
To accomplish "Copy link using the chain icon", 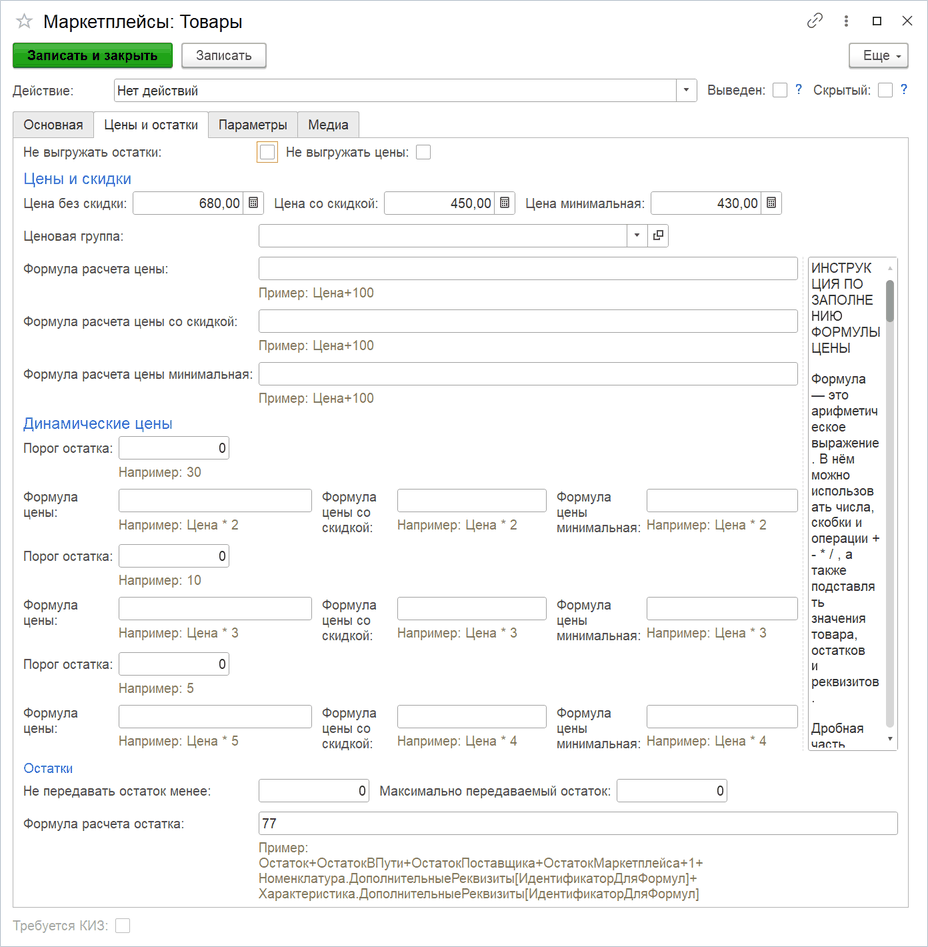I will [814, 21].
